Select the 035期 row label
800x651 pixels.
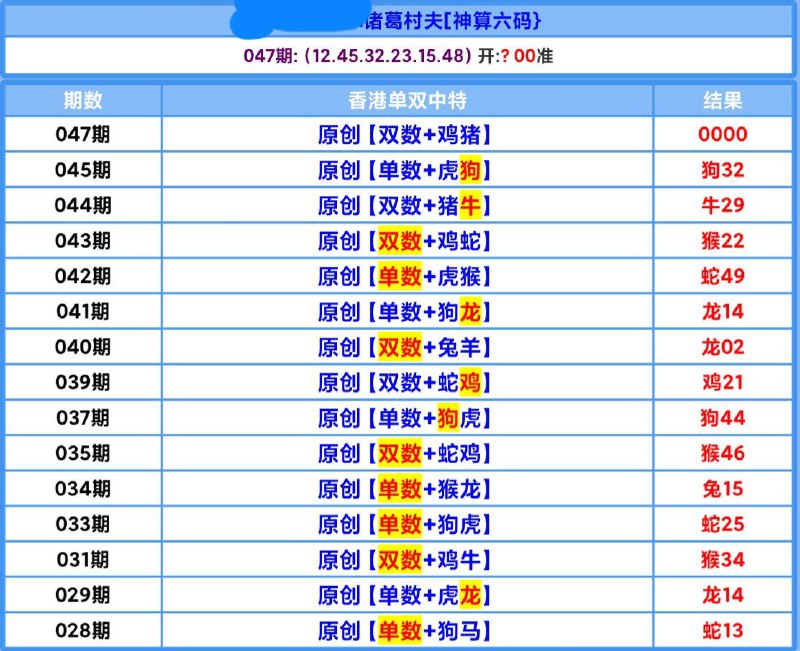[83, 453]
